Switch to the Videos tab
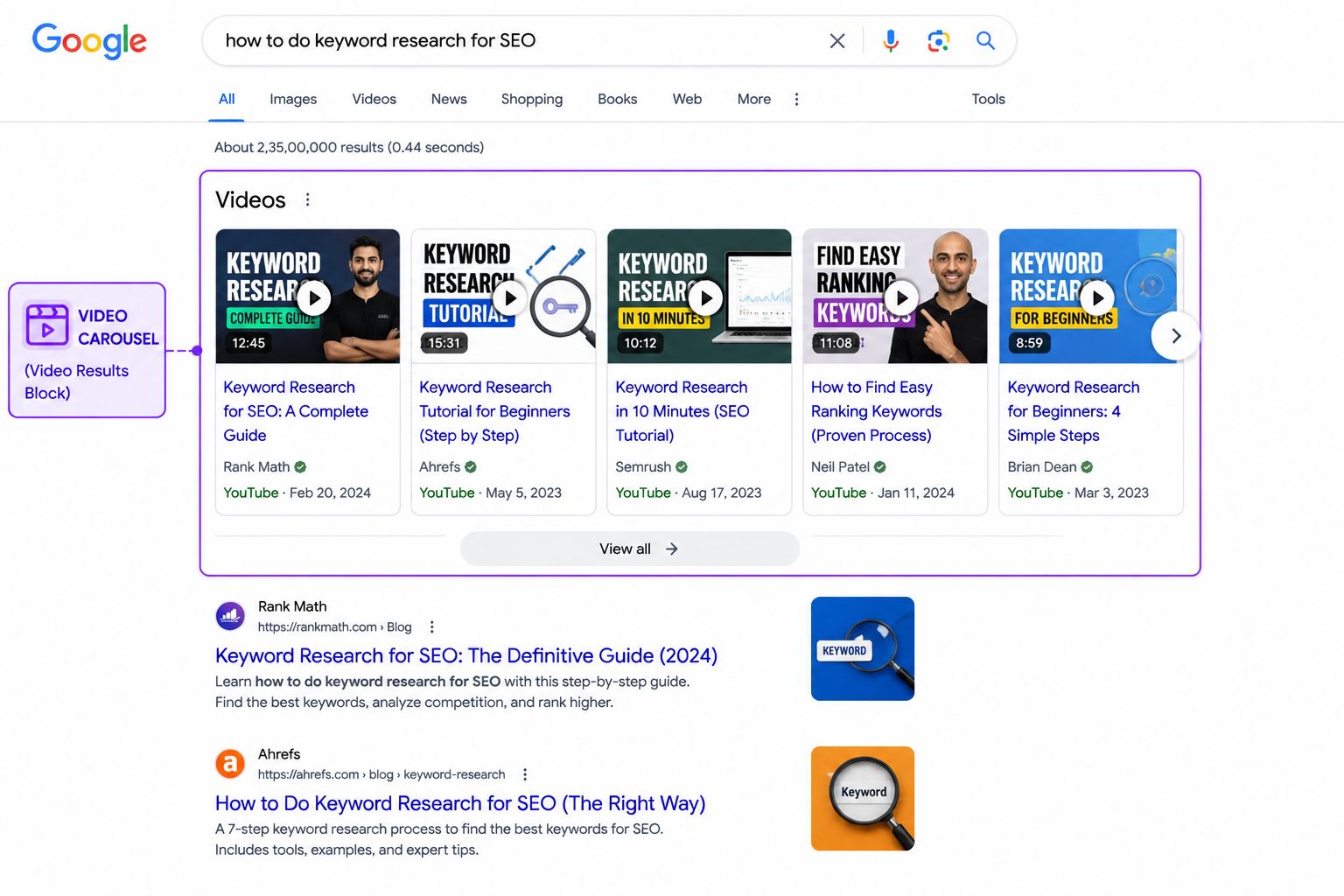The width and height of the screenshot is (1344, 896). (374, 99)
